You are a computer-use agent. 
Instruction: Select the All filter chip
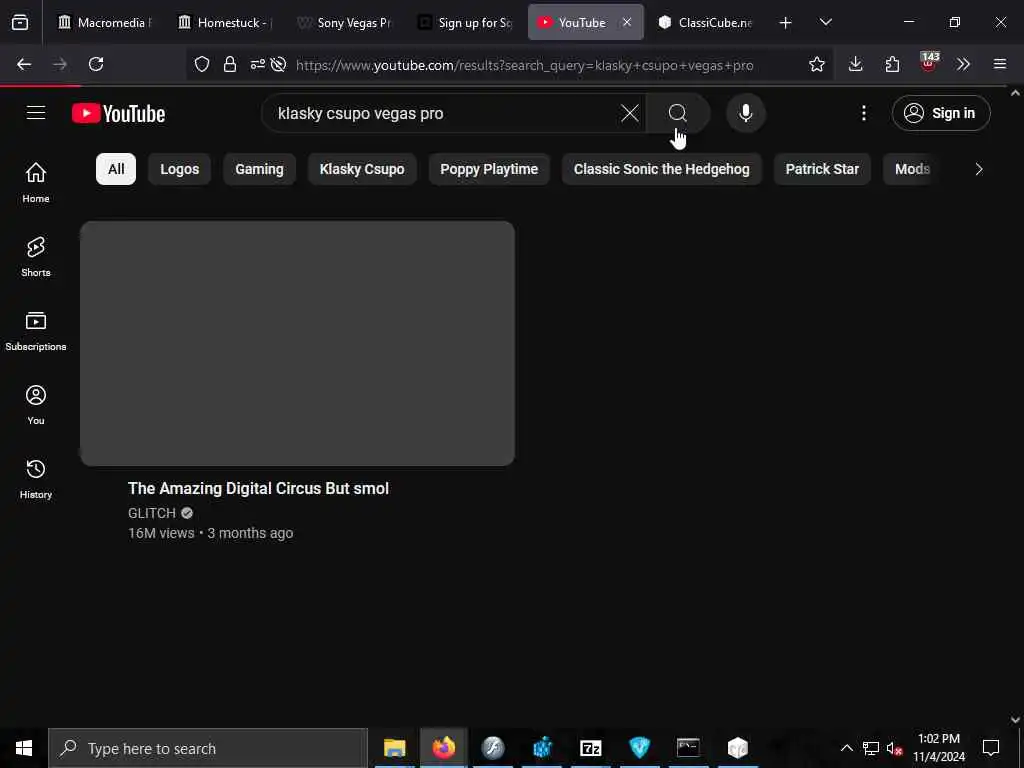point(116,169)
